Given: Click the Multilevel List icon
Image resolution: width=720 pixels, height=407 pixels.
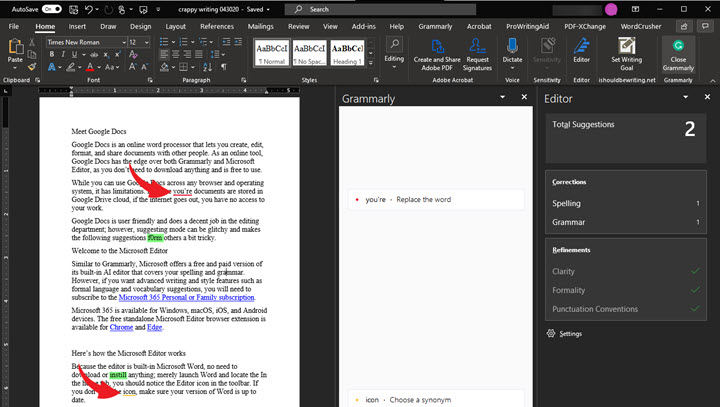Looking at the screenshot, I should click(x=203, y=42).
